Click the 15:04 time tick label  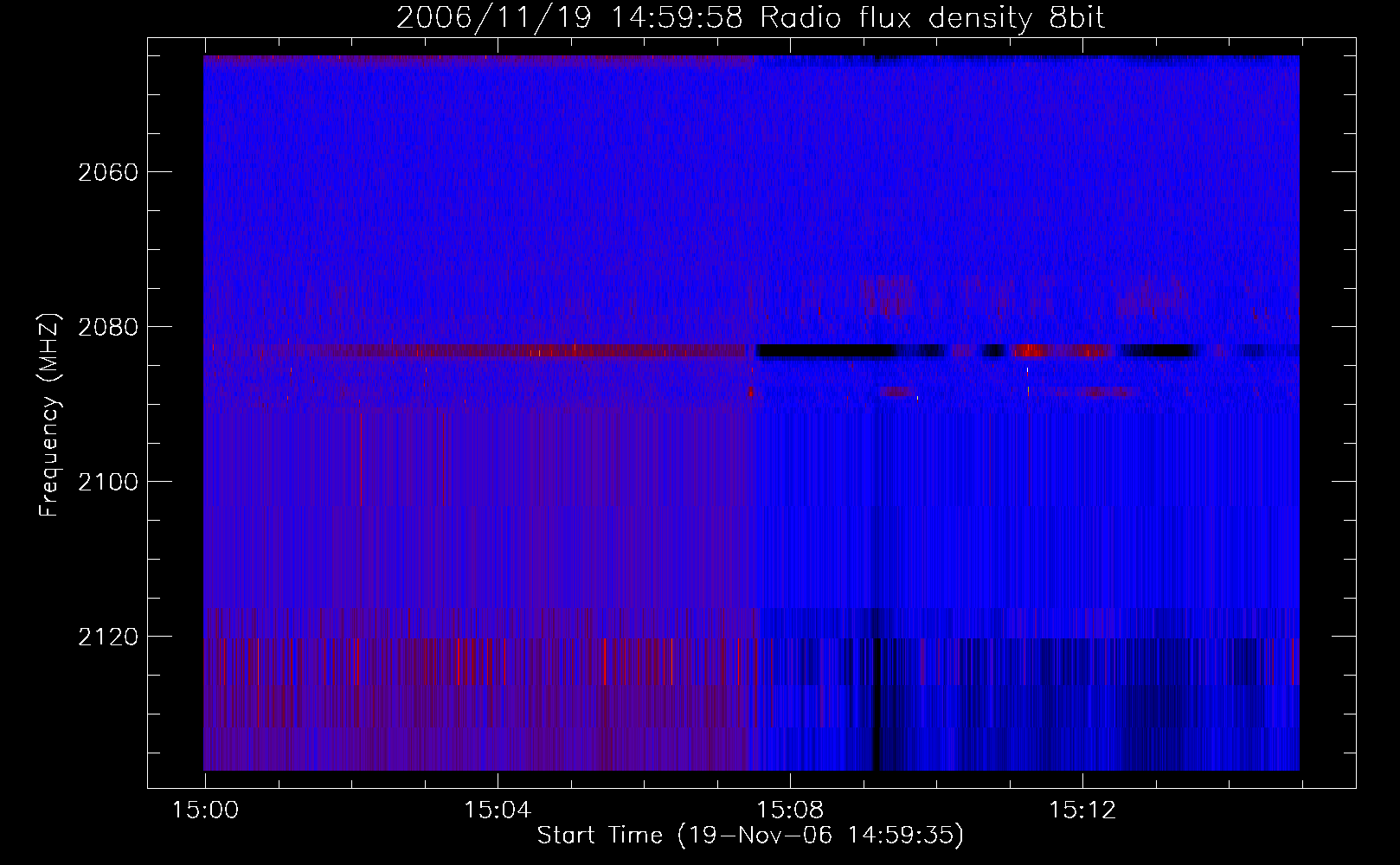coord(497,811)
